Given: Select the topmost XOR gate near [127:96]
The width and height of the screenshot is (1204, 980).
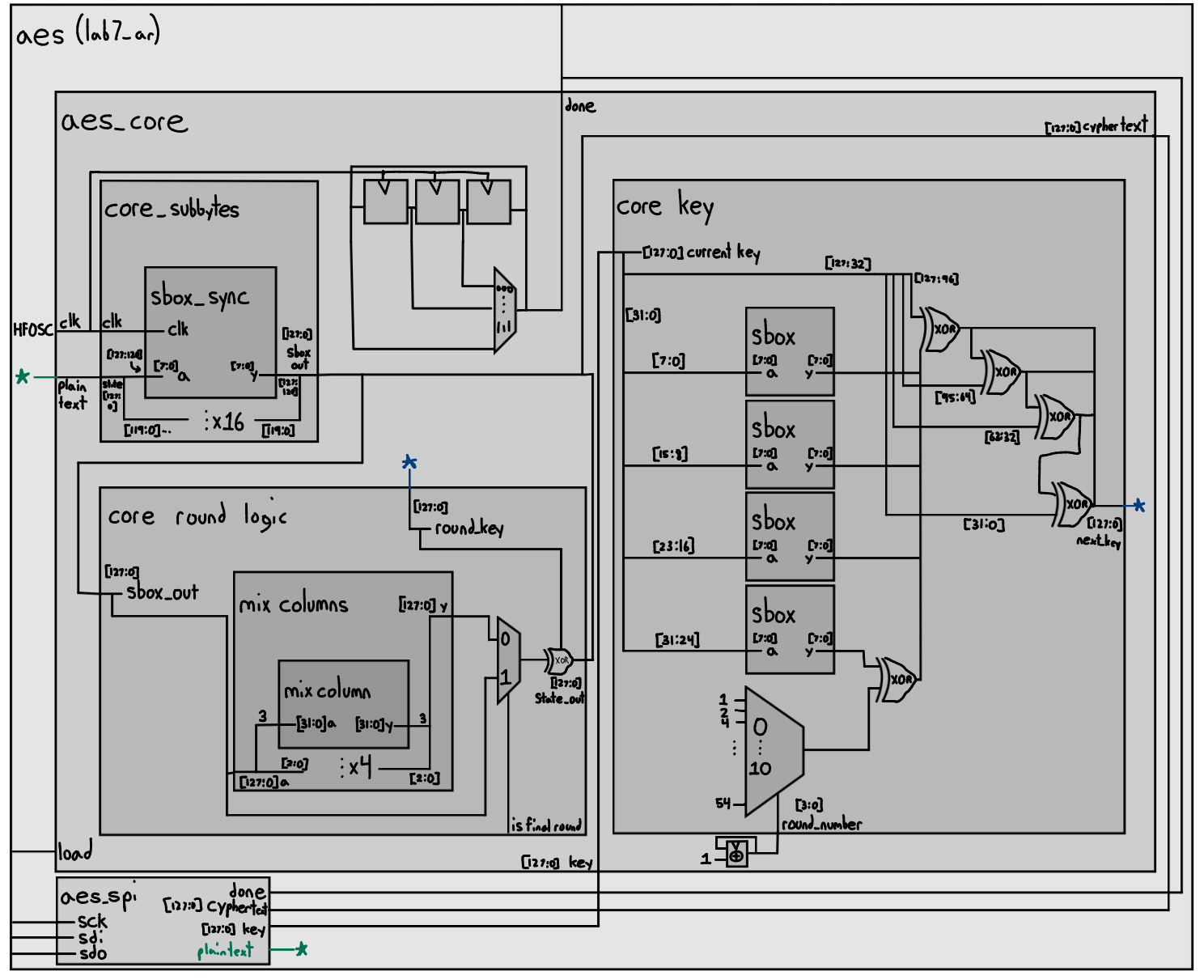Looking at the screenshot, I should coord(943,328).
